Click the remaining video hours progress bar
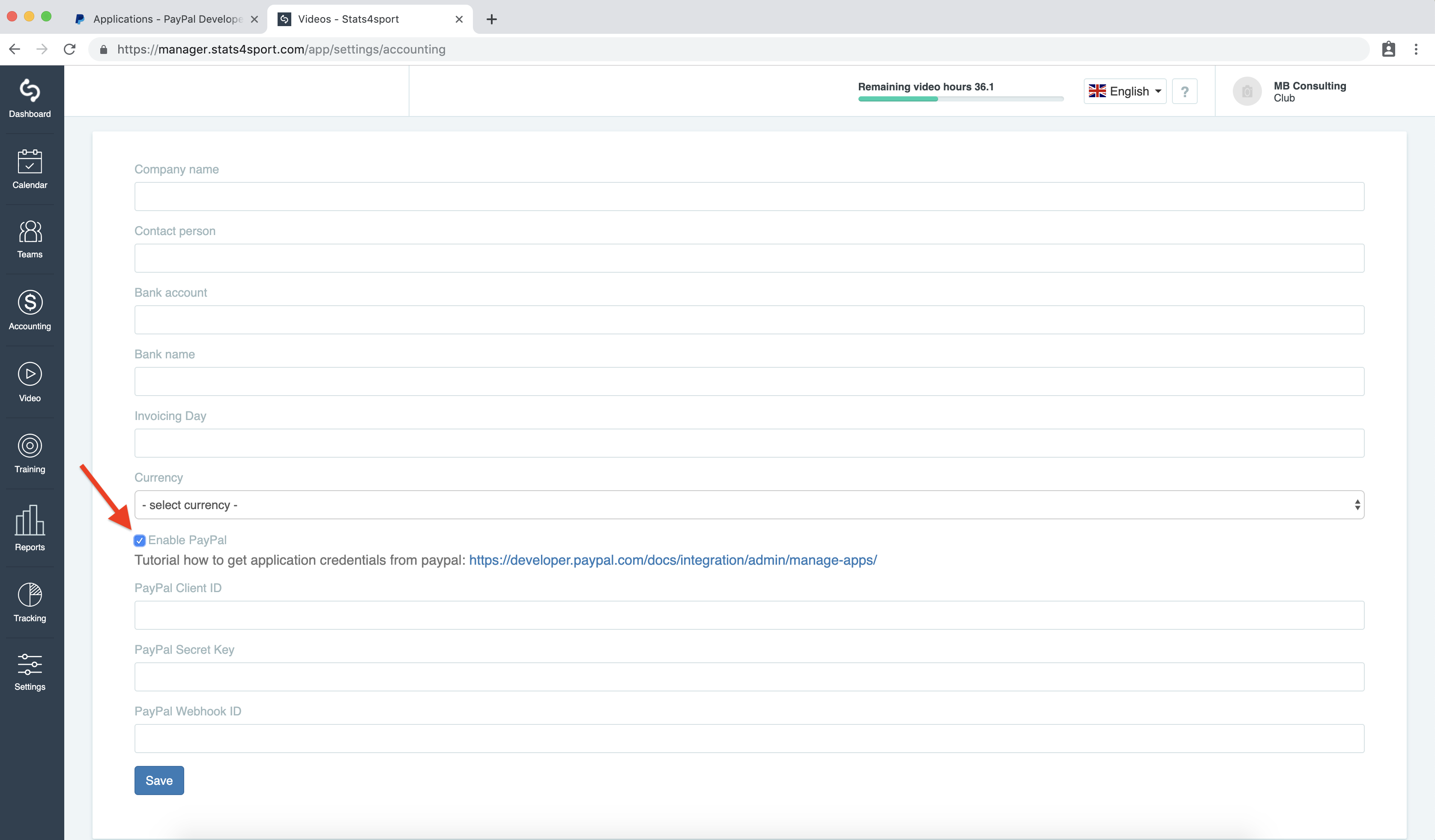 click(961, 99)
